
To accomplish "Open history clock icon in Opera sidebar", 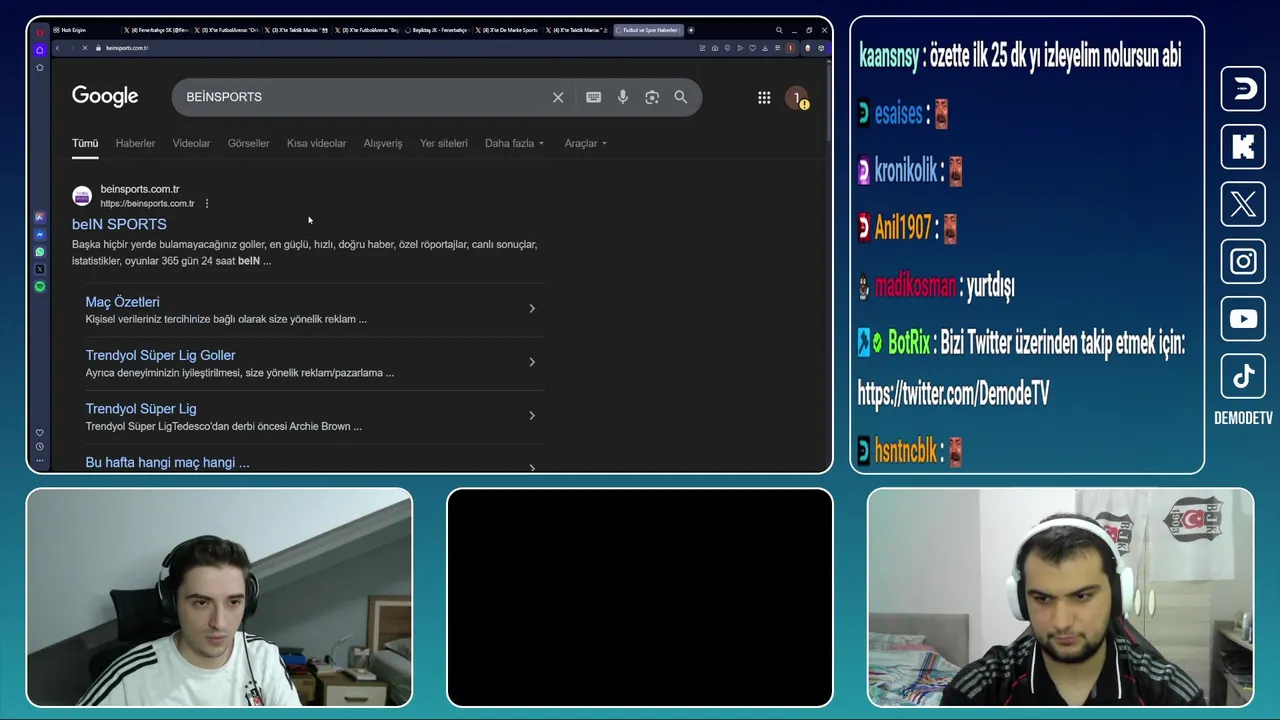I will (40, 447).
